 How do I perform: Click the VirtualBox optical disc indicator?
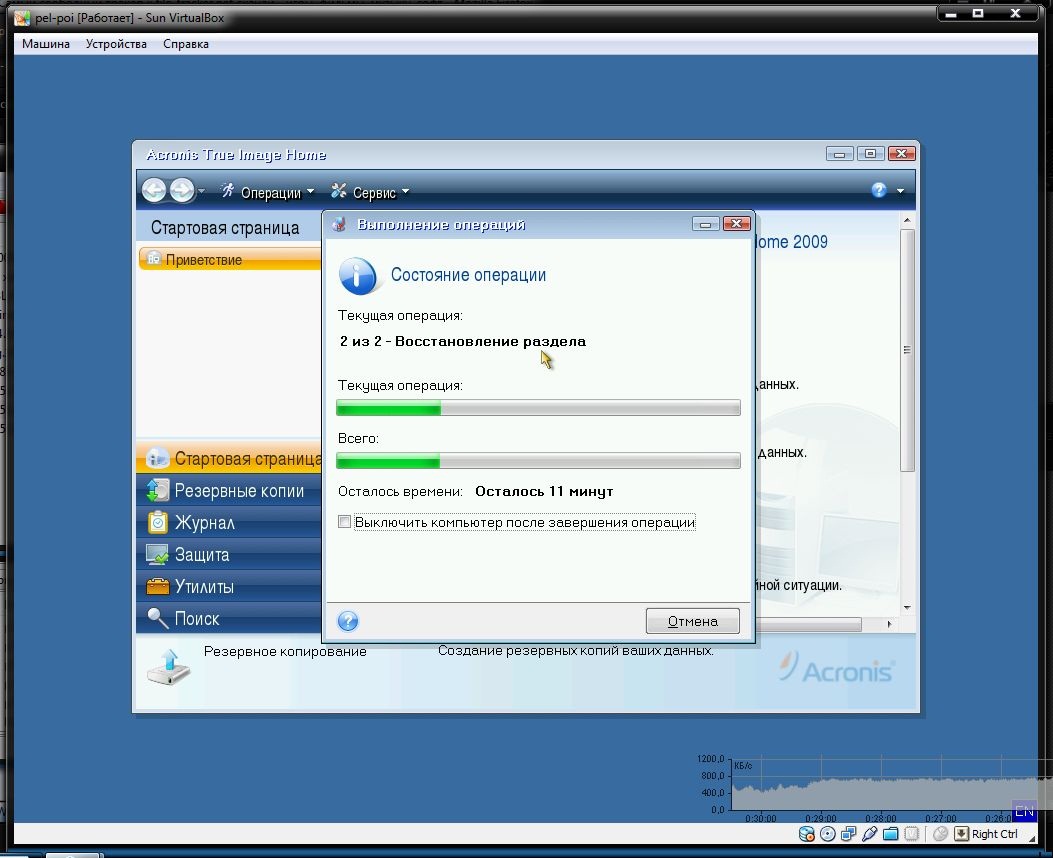click(828, 834)
